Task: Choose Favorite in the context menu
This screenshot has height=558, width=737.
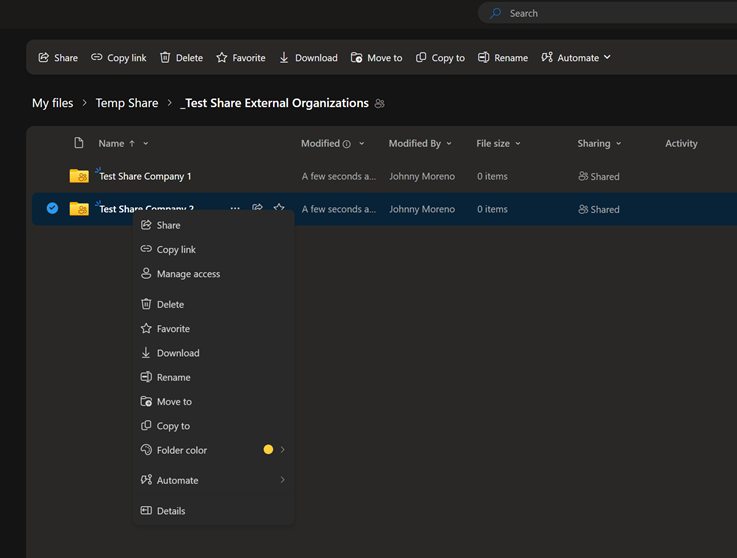Action: pos(214,329)
